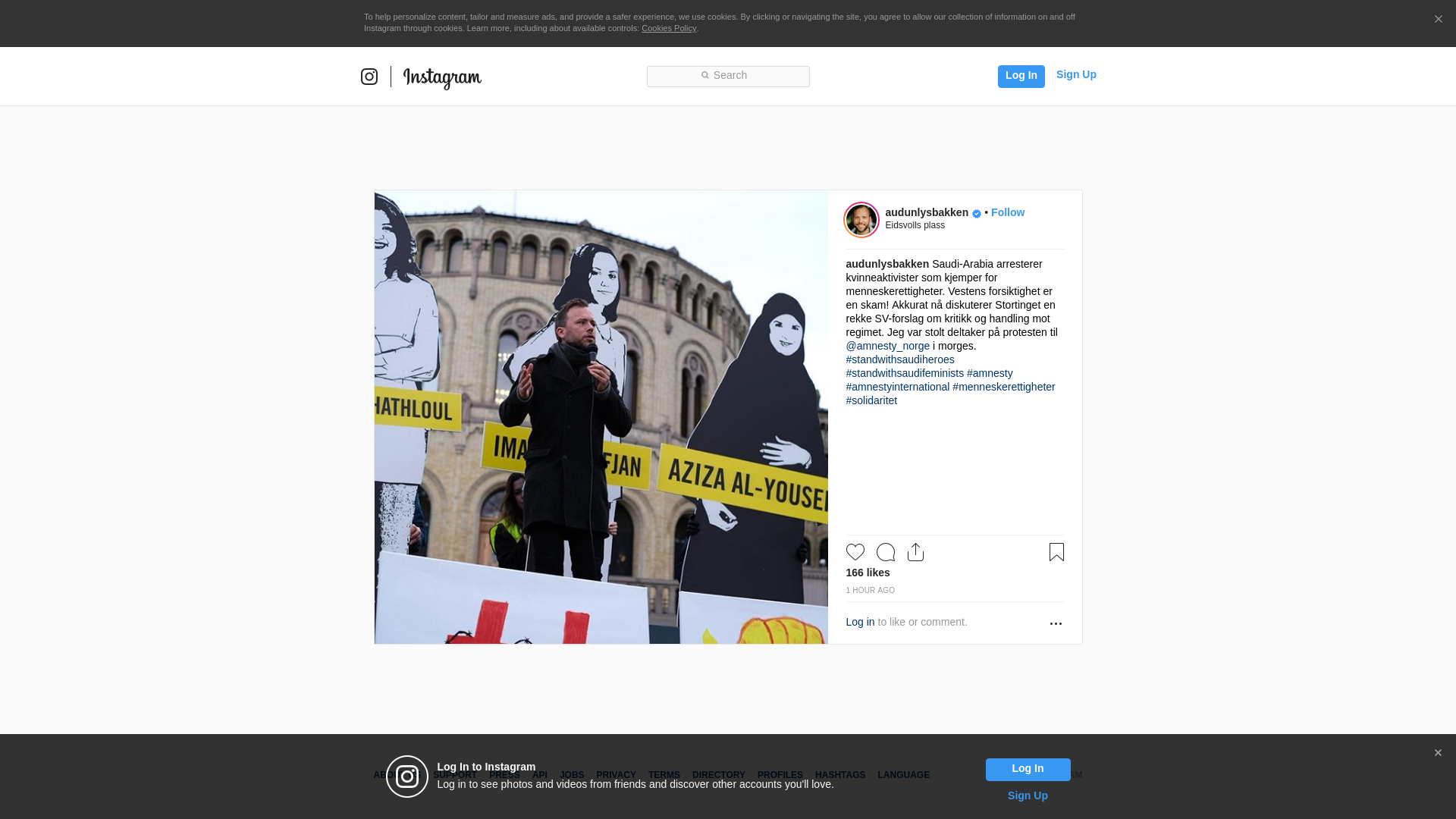Viewport: 1456px width, 819px height.
Task: Dismiss the cookie notice banner
Action: click(1438, 20)
